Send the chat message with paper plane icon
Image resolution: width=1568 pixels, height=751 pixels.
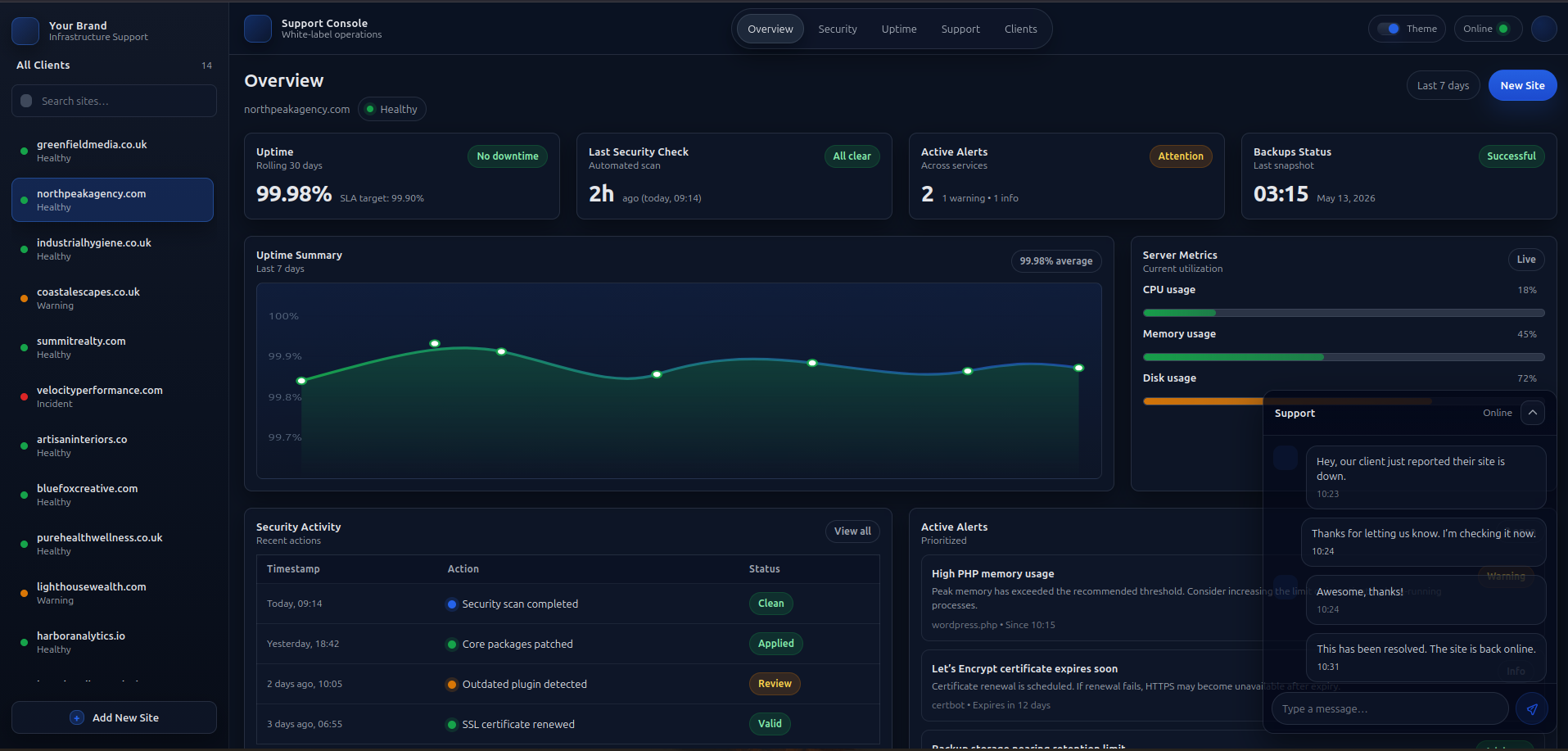click(x=1531, y=708)
